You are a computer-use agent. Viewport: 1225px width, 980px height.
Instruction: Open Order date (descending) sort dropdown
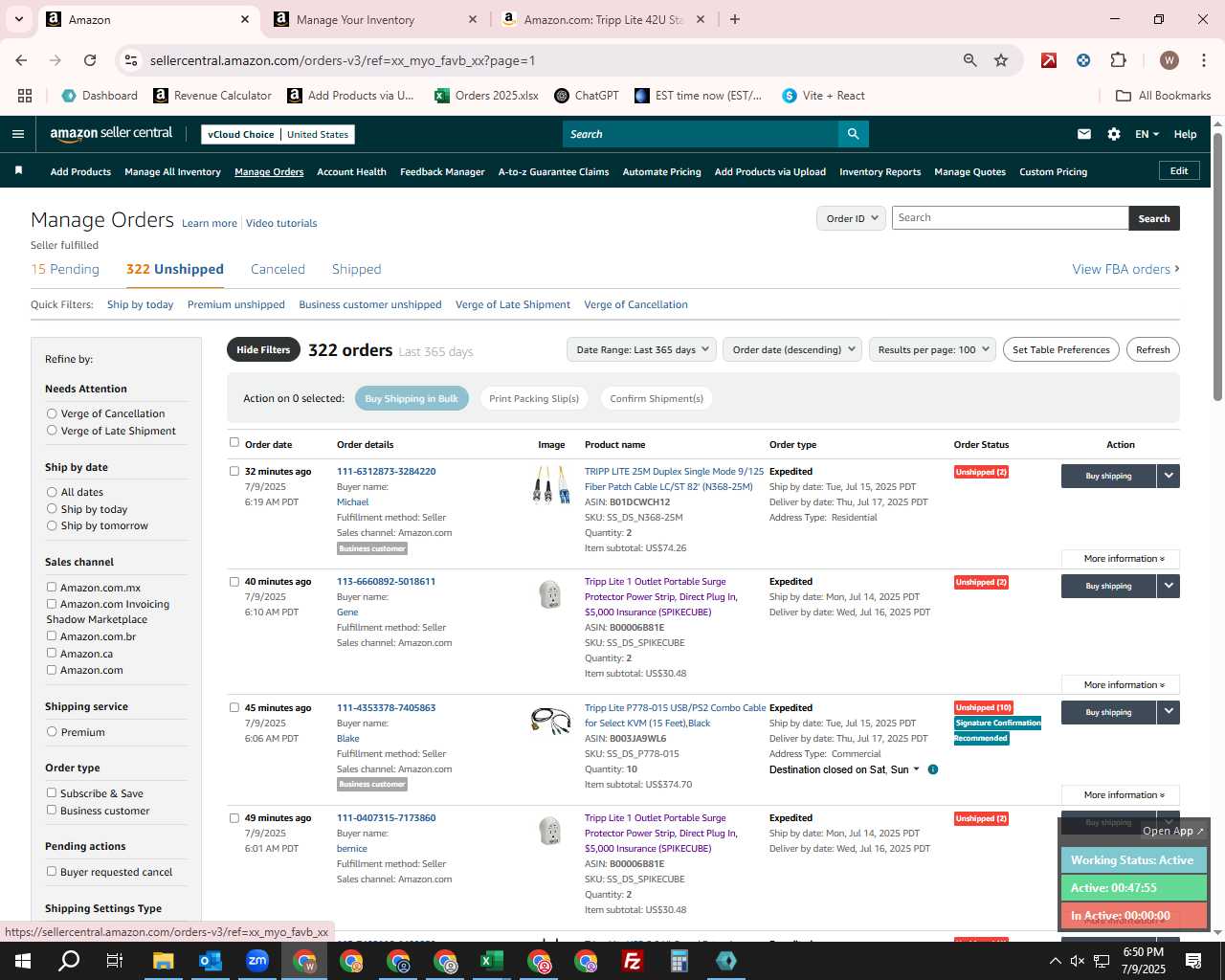pos(792,349)
